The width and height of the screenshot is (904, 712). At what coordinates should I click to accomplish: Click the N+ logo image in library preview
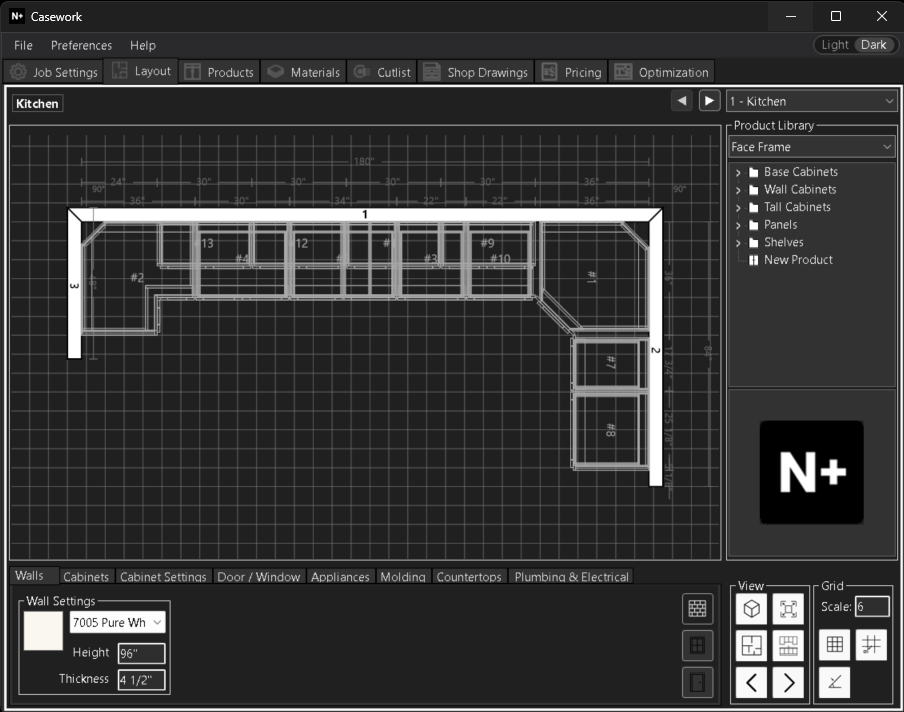pos(812,472)
